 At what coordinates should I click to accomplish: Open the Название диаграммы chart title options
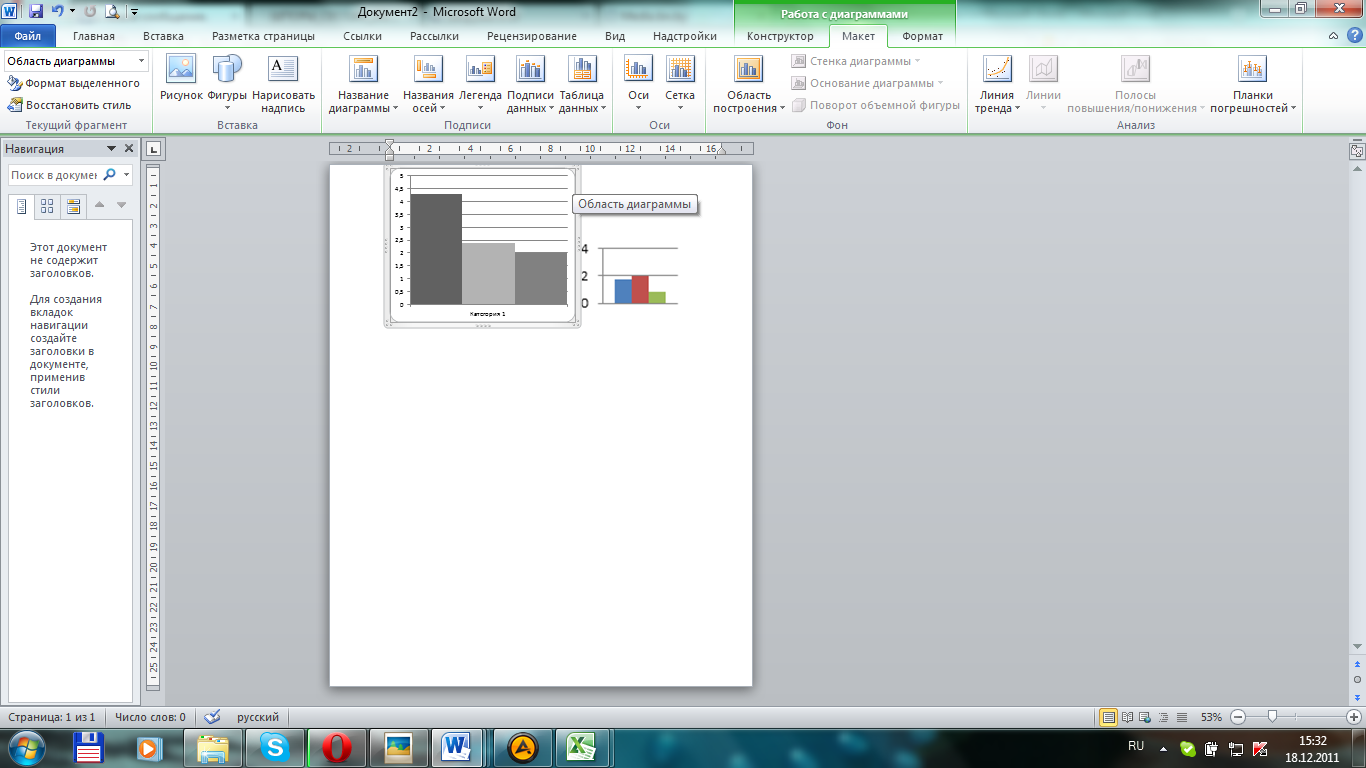click(x=363, y=84)
